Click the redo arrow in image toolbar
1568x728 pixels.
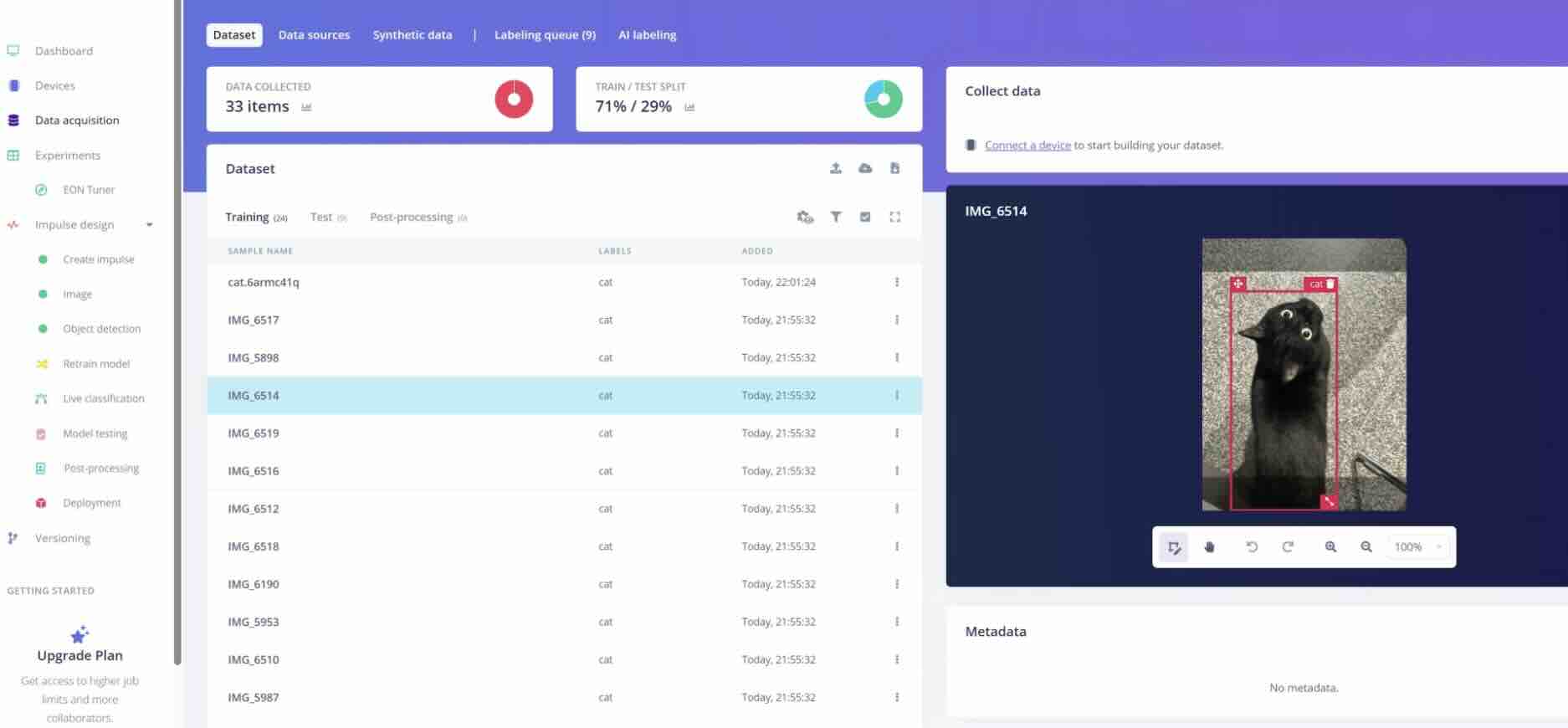coord(1288,547)
